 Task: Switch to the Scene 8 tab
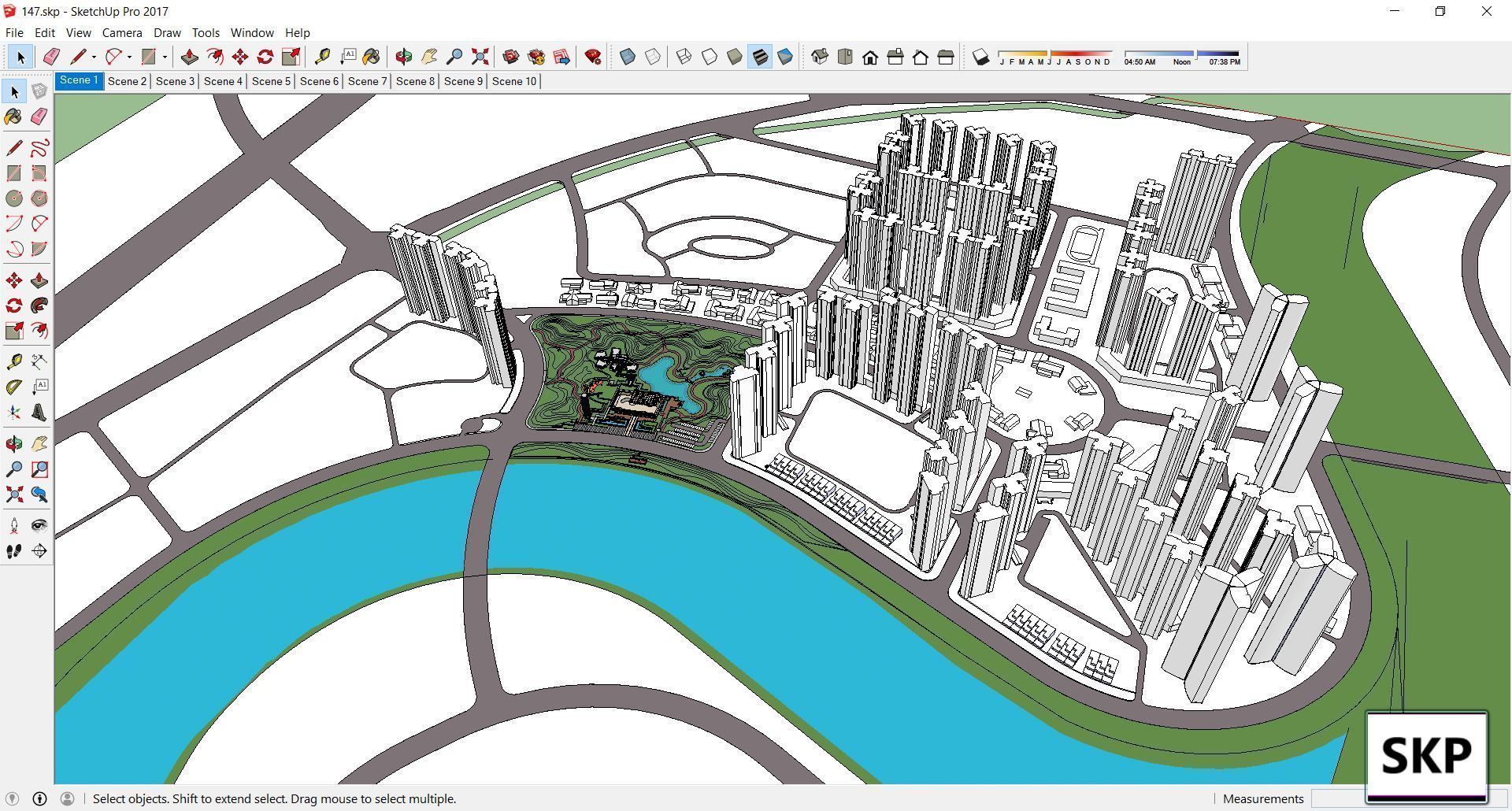click(x=415, y=81)
